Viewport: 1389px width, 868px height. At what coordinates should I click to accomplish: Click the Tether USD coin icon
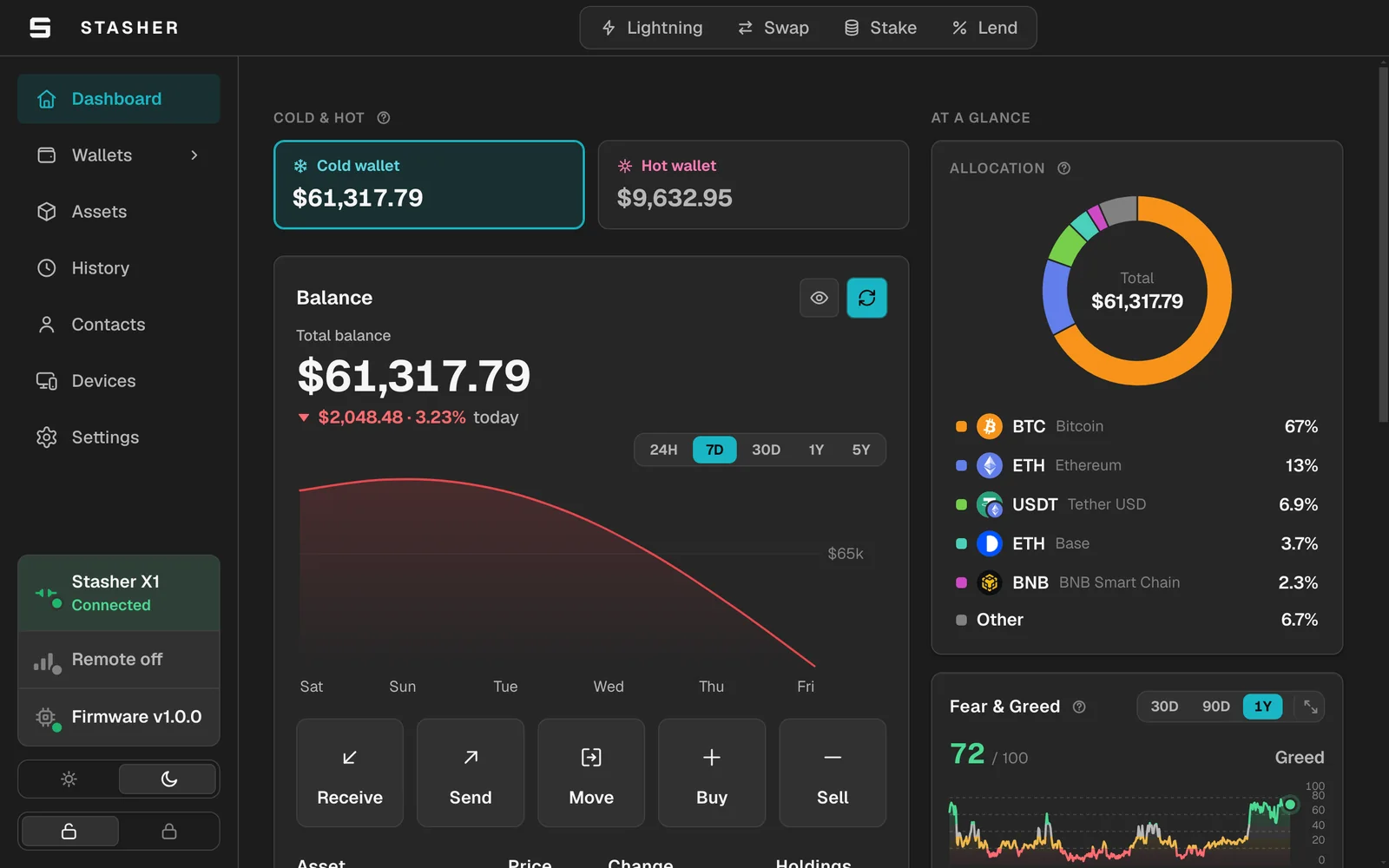point(990,504)
